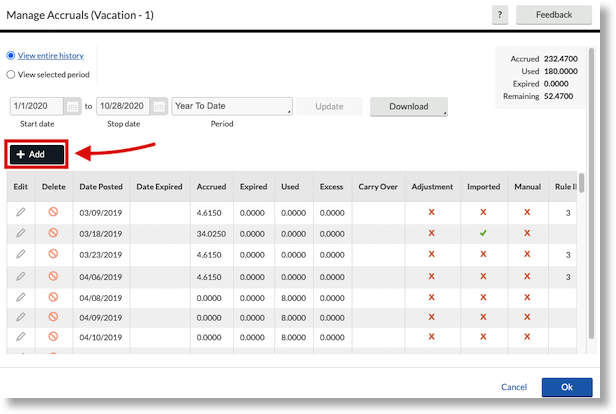Open the help question mark button
The height and width of the screenshot is (414, 616).
(500, 15)
